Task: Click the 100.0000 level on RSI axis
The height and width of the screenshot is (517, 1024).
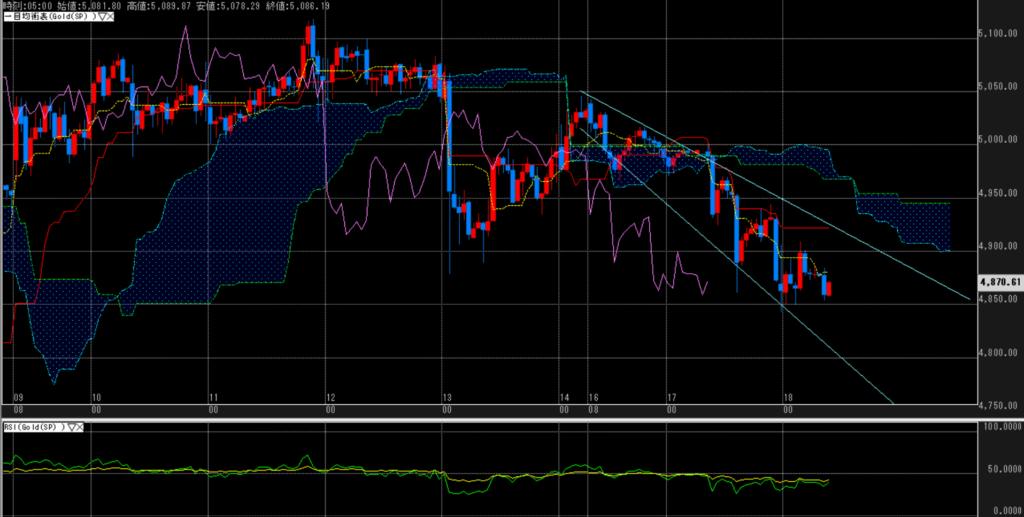Action: pyautogui.click(x=1001, y=427)
